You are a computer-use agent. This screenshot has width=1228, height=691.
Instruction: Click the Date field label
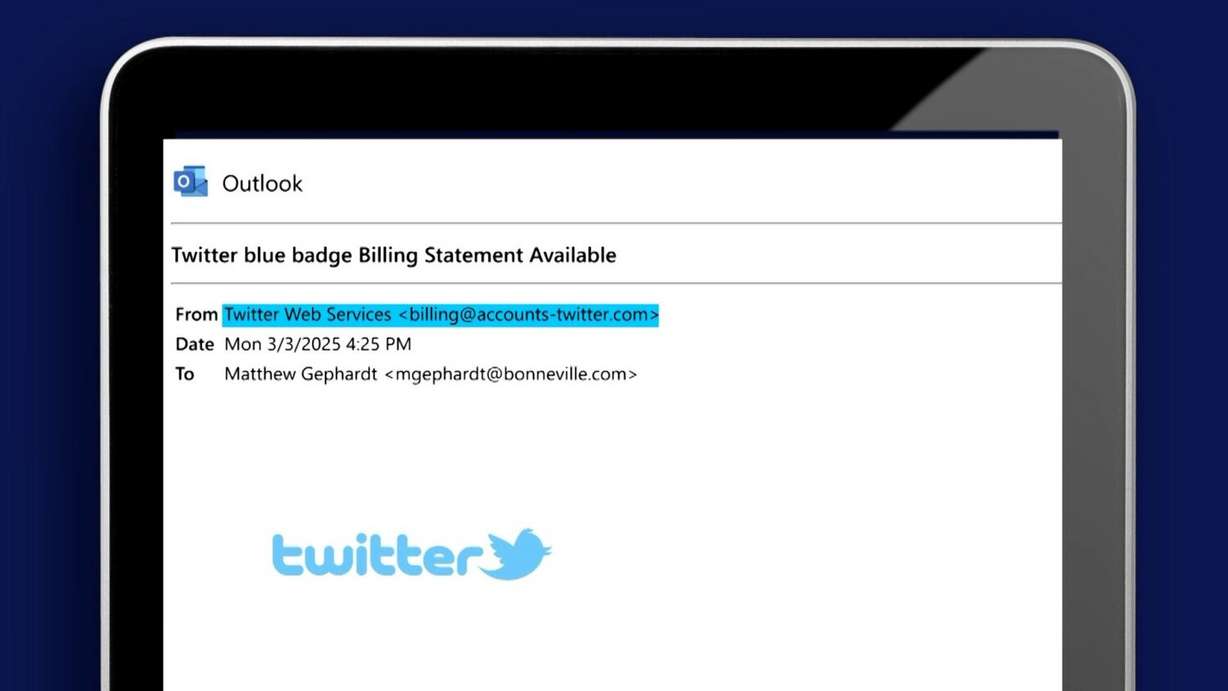(194, 344)
